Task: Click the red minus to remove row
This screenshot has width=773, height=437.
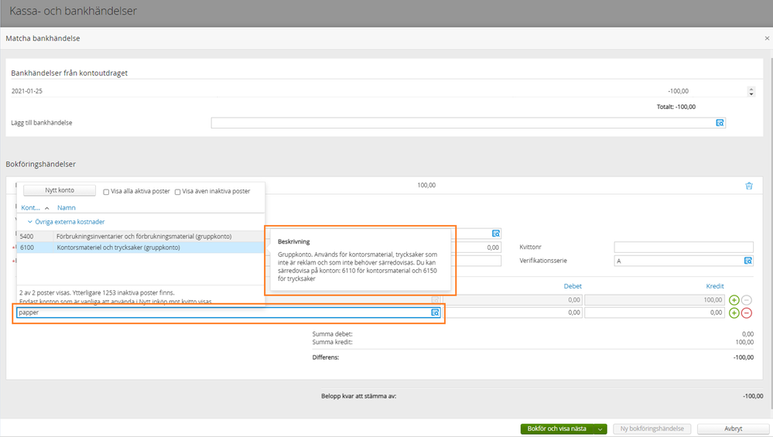Action: 746,313
